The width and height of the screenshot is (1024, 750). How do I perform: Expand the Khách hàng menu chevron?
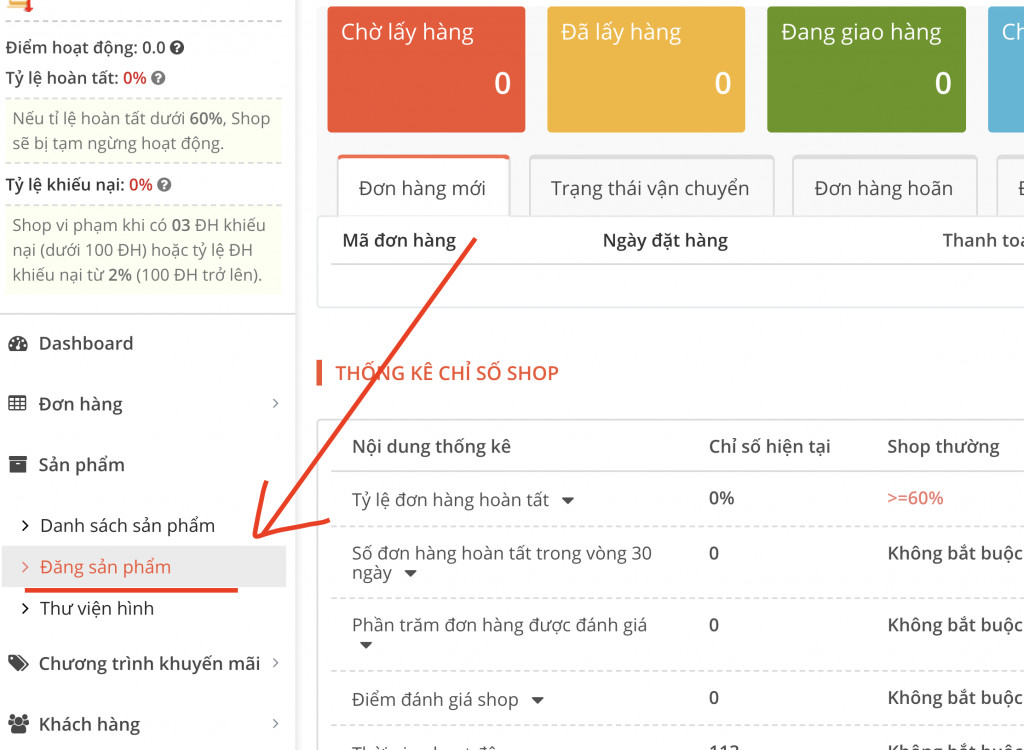275,724
